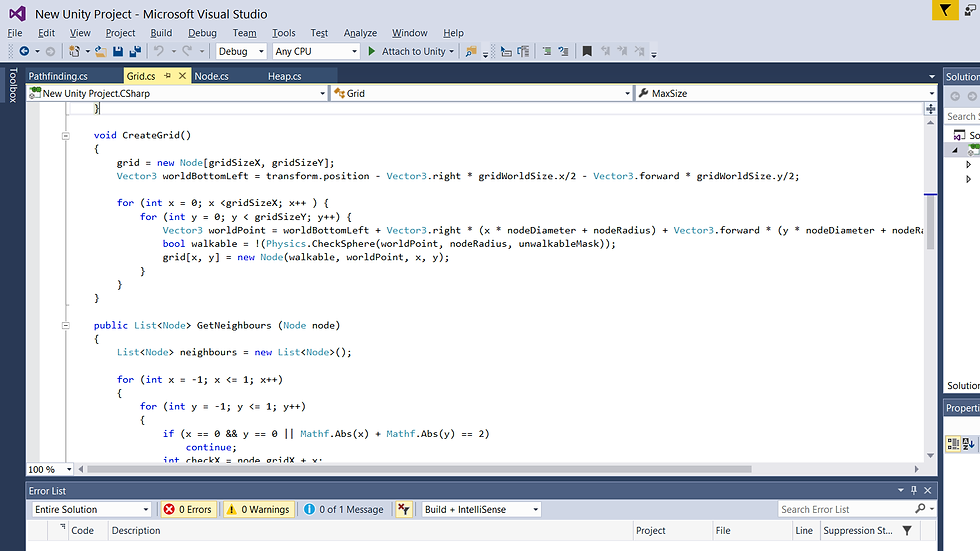This screenshot has width=980, height=551.
Task: Click the editor split window handle icon
Action: (931, 109)
